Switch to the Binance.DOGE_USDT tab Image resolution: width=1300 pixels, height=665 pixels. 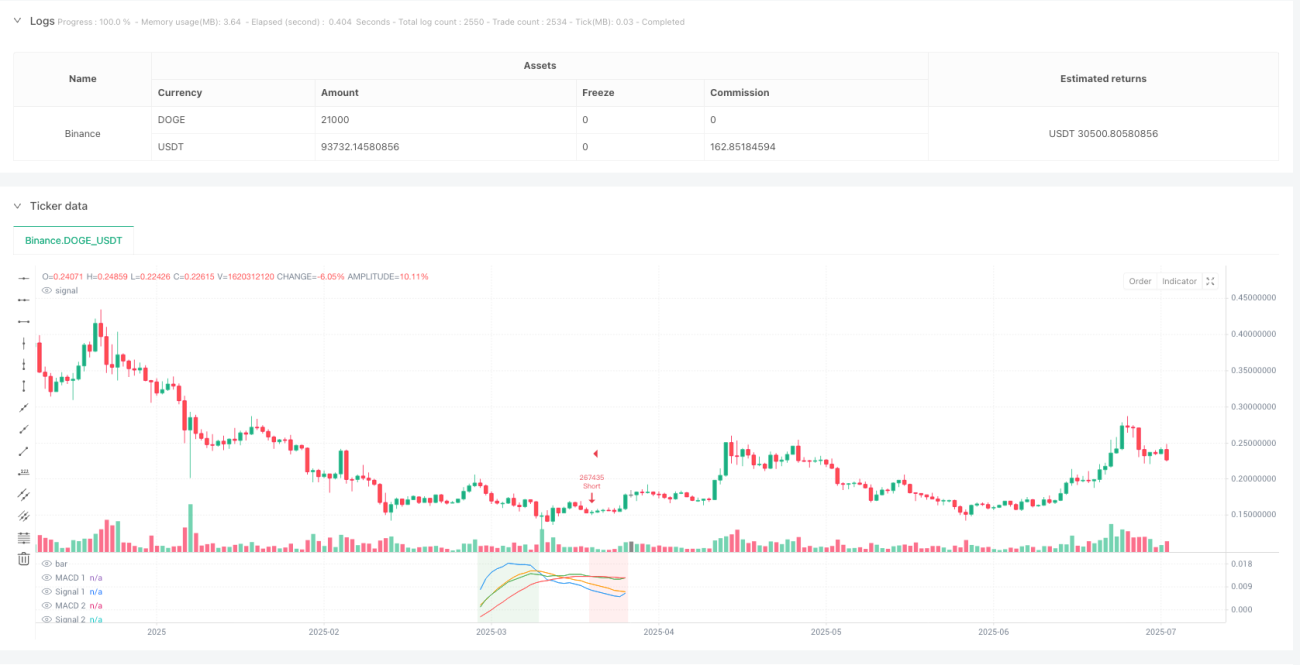coord(73,241)
